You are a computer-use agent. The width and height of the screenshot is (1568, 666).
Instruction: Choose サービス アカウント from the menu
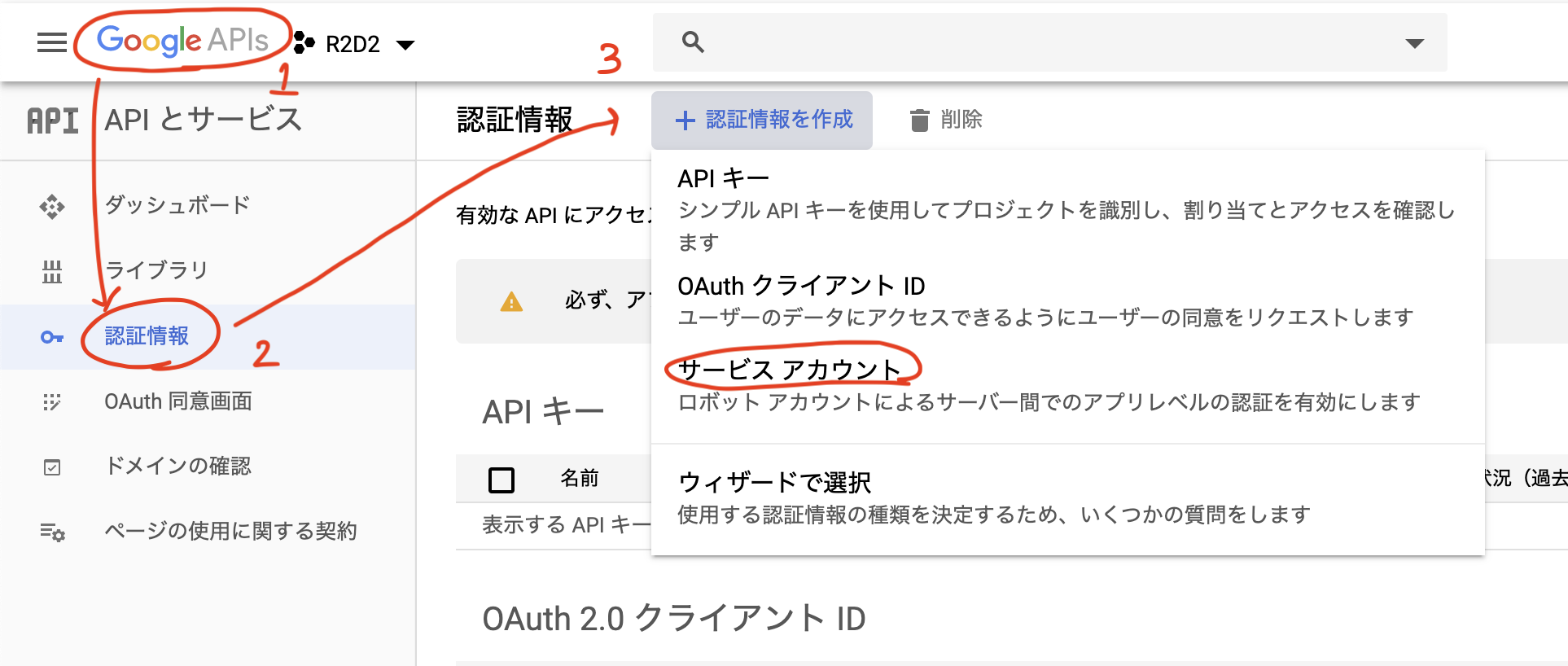coord(1067,385)
